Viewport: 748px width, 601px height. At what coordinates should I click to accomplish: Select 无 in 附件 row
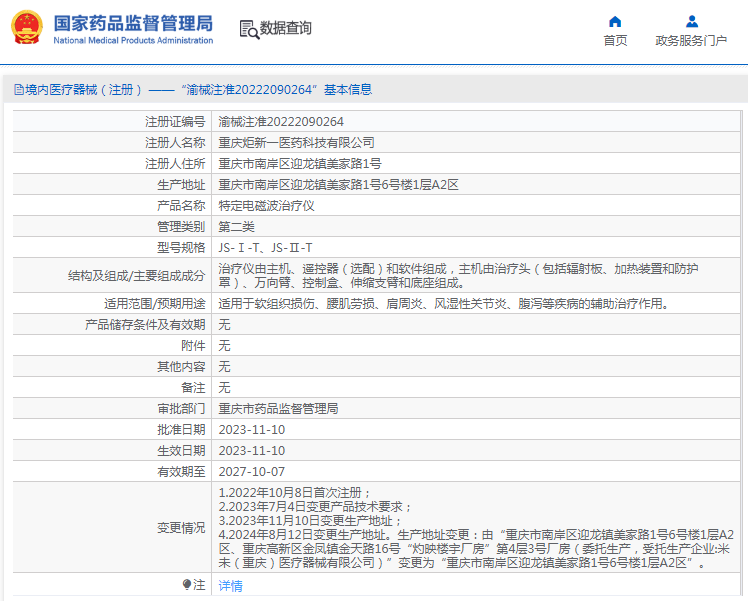tap(224, 346)
